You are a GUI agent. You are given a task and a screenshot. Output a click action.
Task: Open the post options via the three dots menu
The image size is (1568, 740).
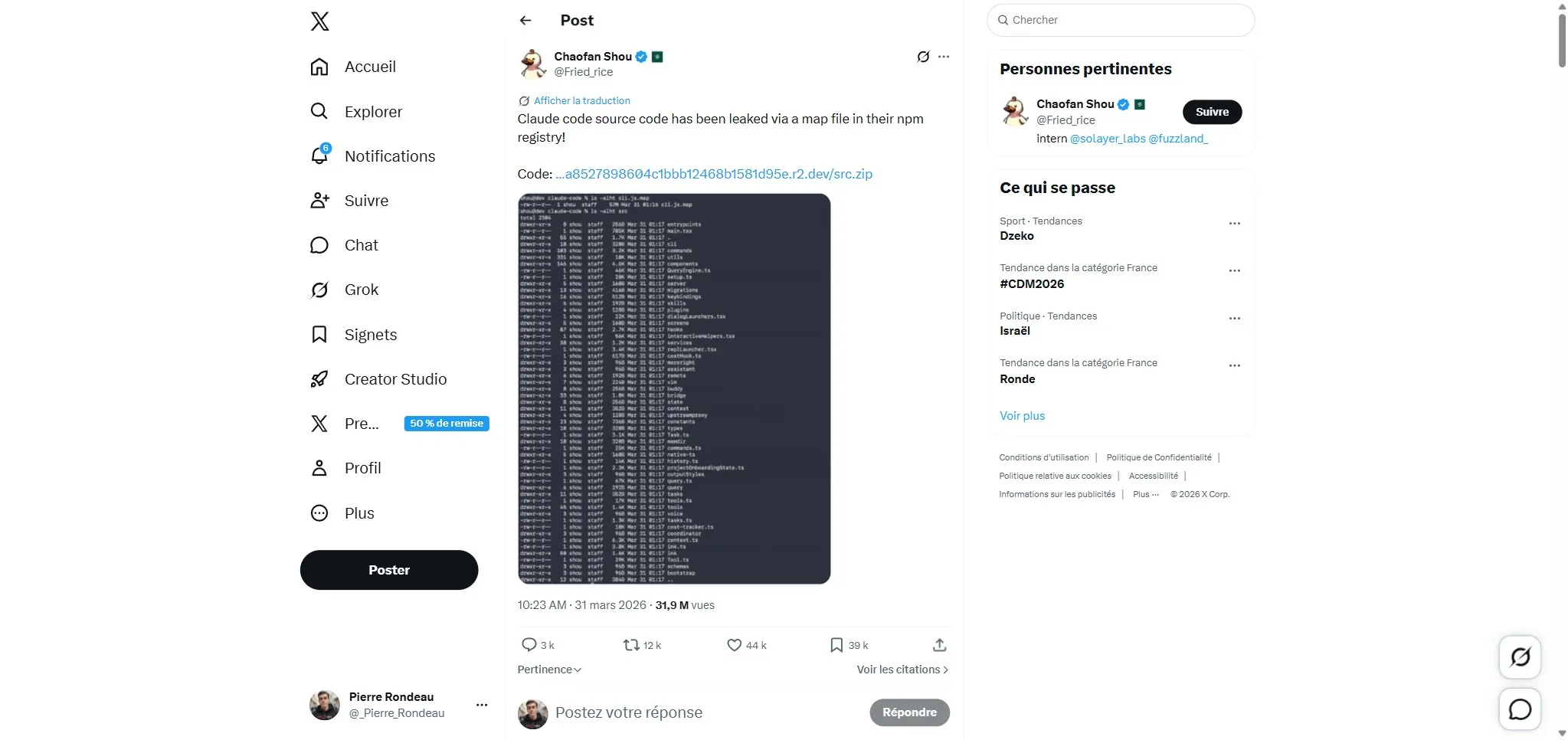coord(944,56)
